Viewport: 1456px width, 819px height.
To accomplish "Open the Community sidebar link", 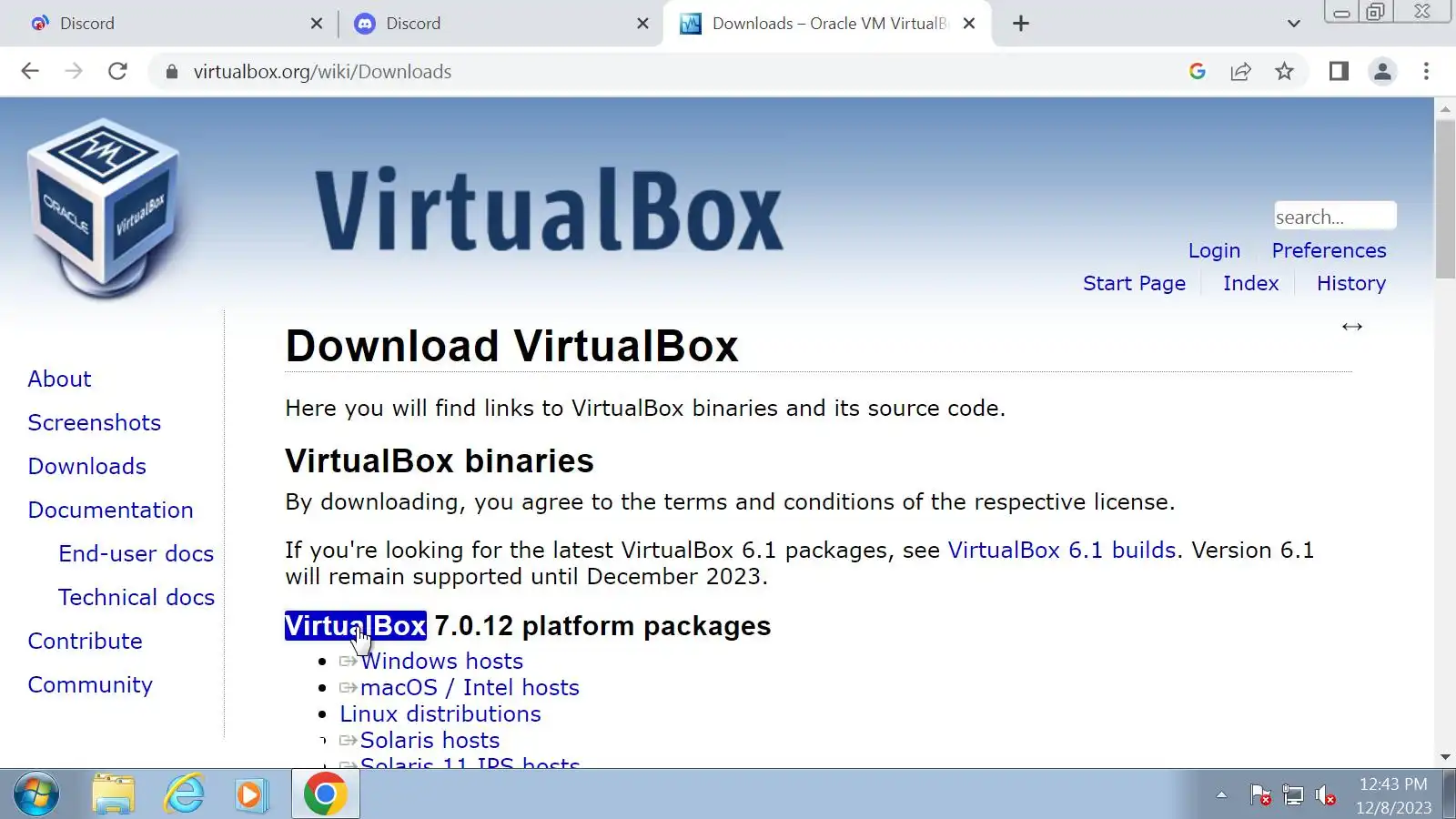I will [90, 684].
